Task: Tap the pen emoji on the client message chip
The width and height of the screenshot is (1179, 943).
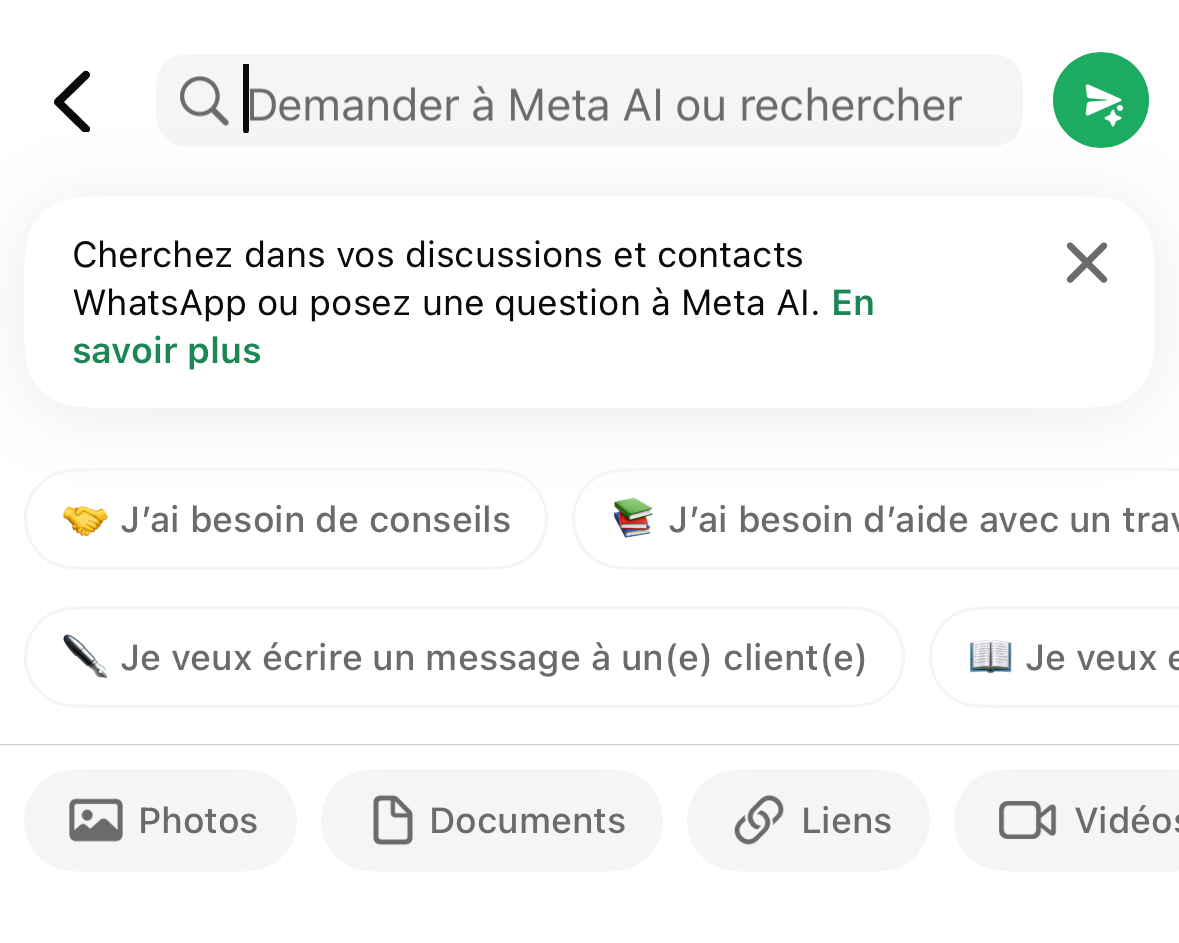Action: [86, 657]
